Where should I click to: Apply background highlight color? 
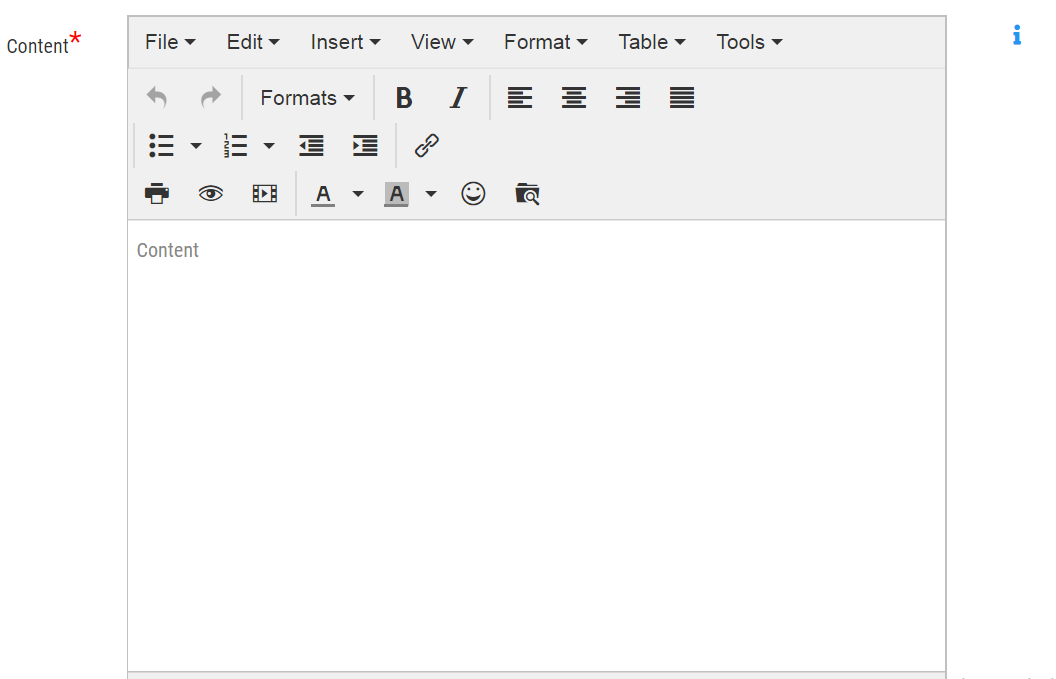click(397, 194)
